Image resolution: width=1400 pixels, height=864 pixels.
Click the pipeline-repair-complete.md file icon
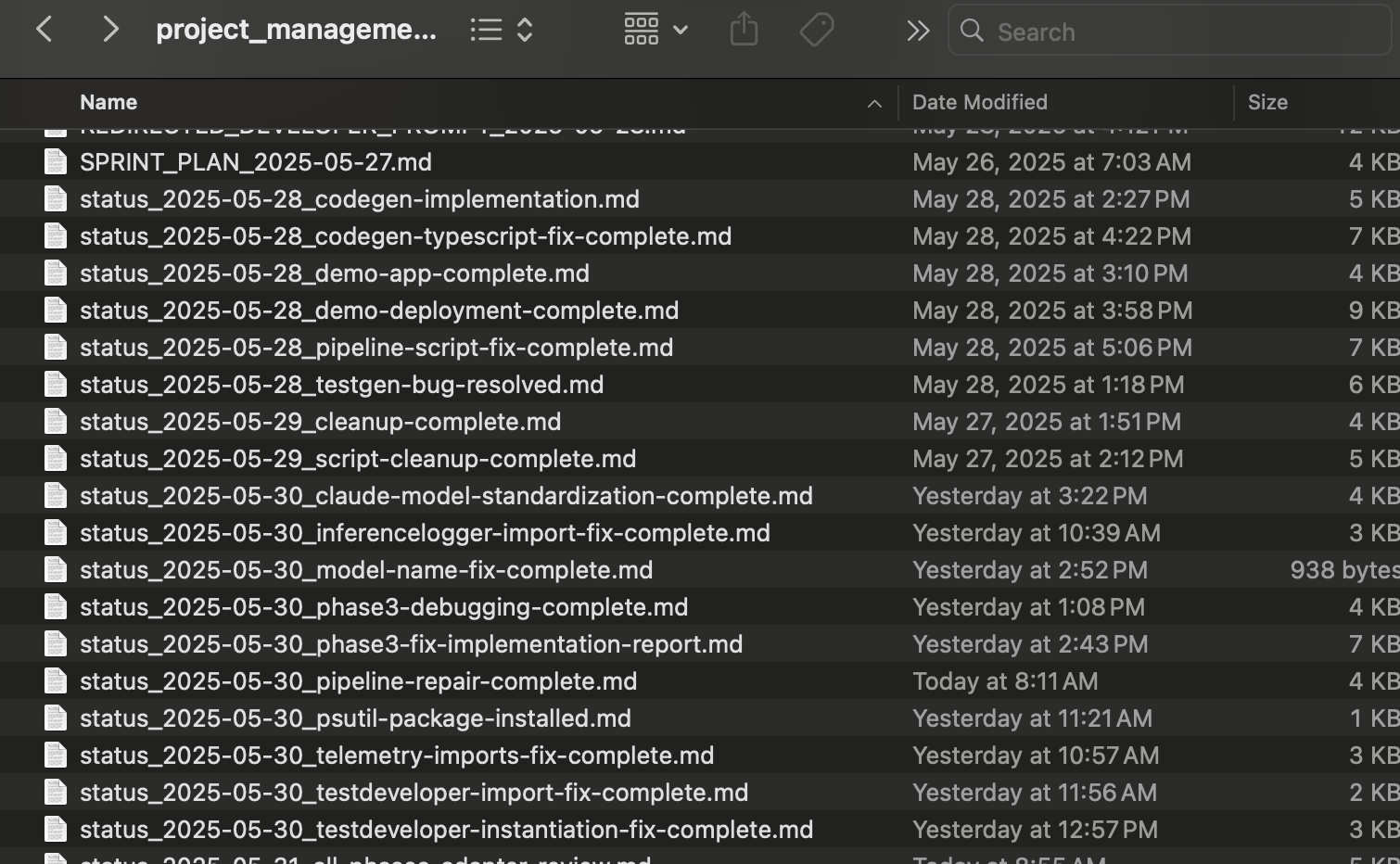click(56, 680)
